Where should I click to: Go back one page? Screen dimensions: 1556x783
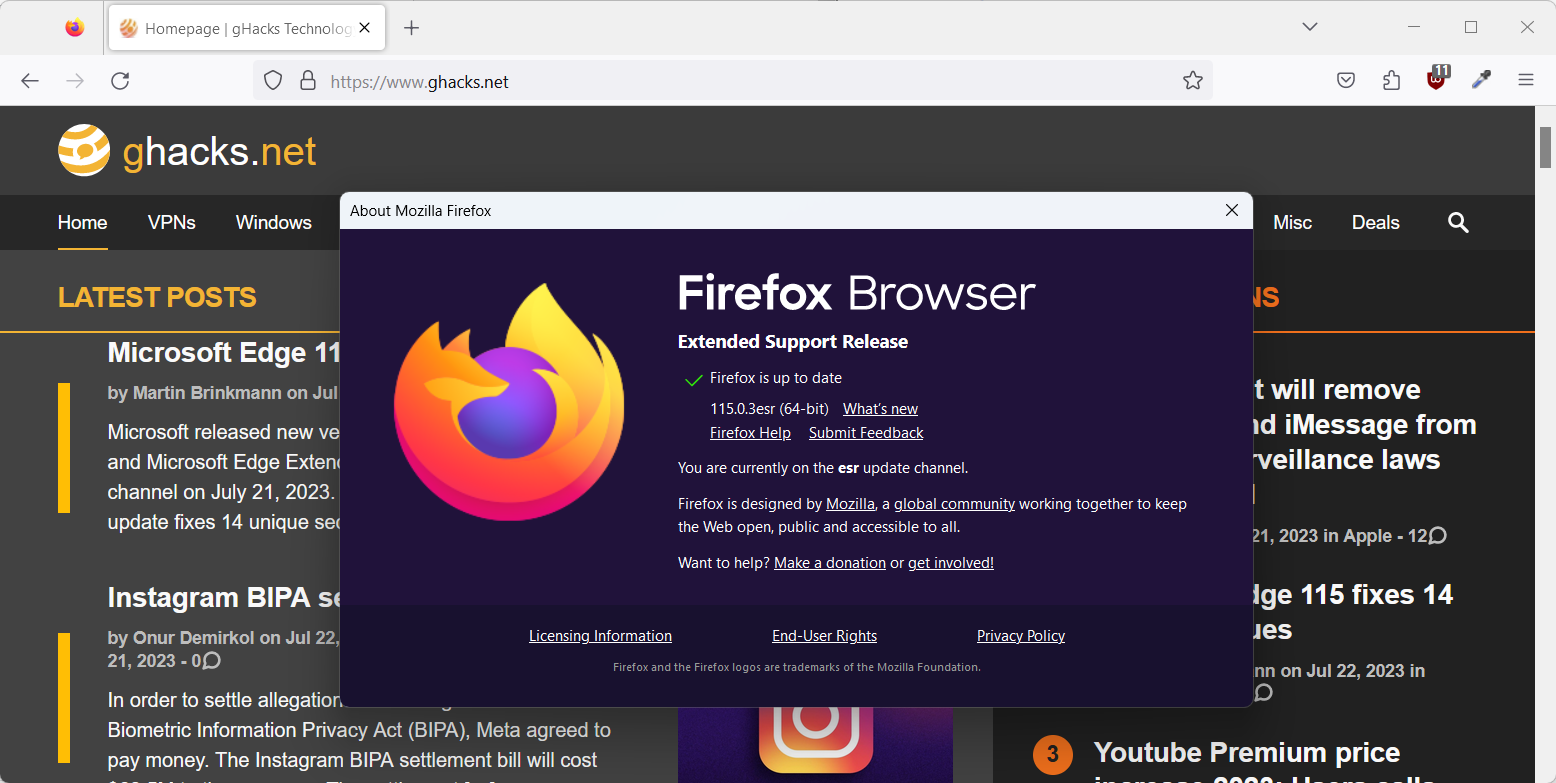point(30,81)
